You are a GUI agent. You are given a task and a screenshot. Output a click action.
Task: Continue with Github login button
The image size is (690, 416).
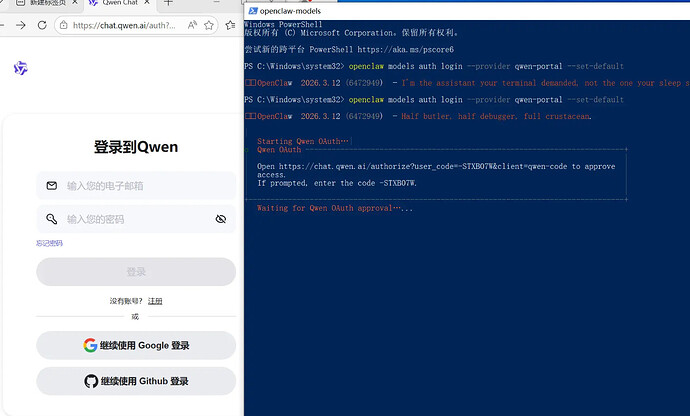tap(136, 381)
